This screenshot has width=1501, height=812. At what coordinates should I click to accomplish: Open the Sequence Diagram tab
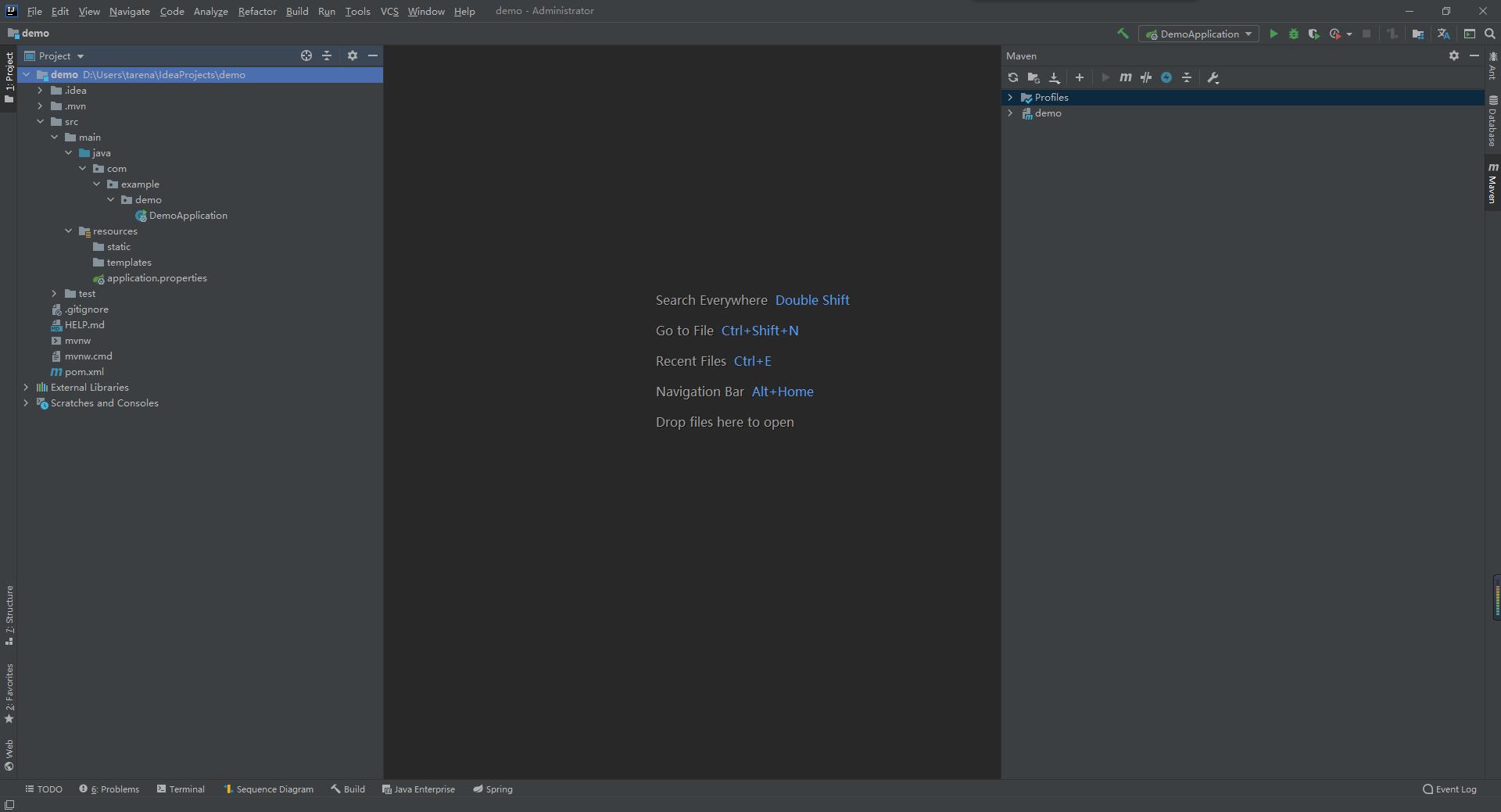pos(268,789)
